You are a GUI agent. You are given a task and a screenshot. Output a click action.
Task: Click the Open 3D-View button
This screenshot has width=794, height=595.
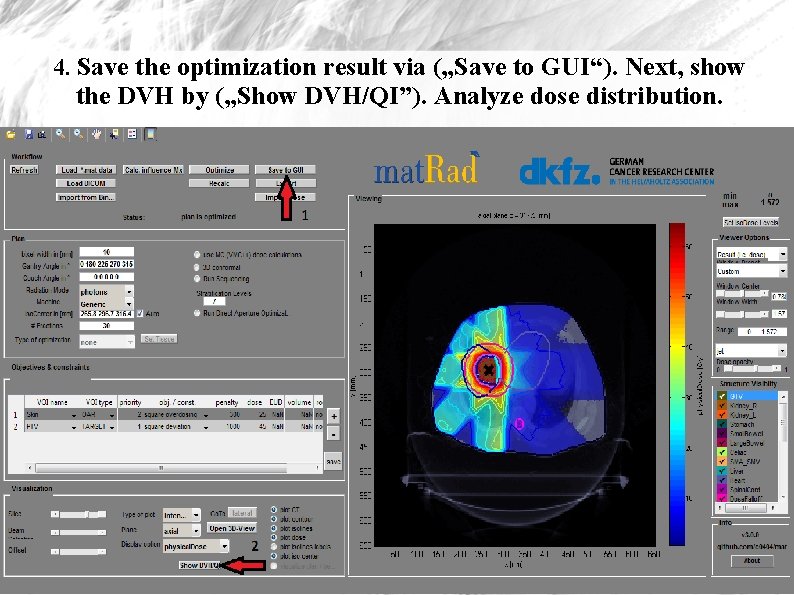[232, 529]
